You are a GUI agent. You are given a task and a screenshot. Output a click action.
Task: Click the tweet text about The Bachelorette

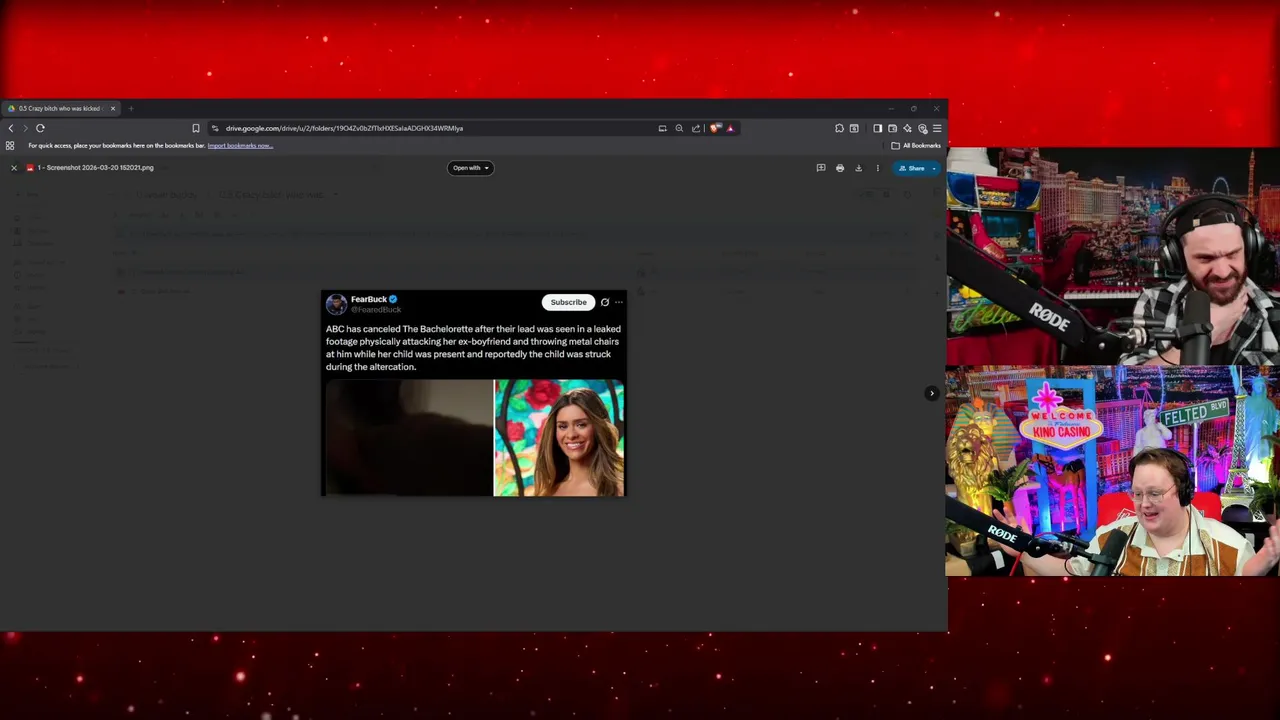pos(473,347)
